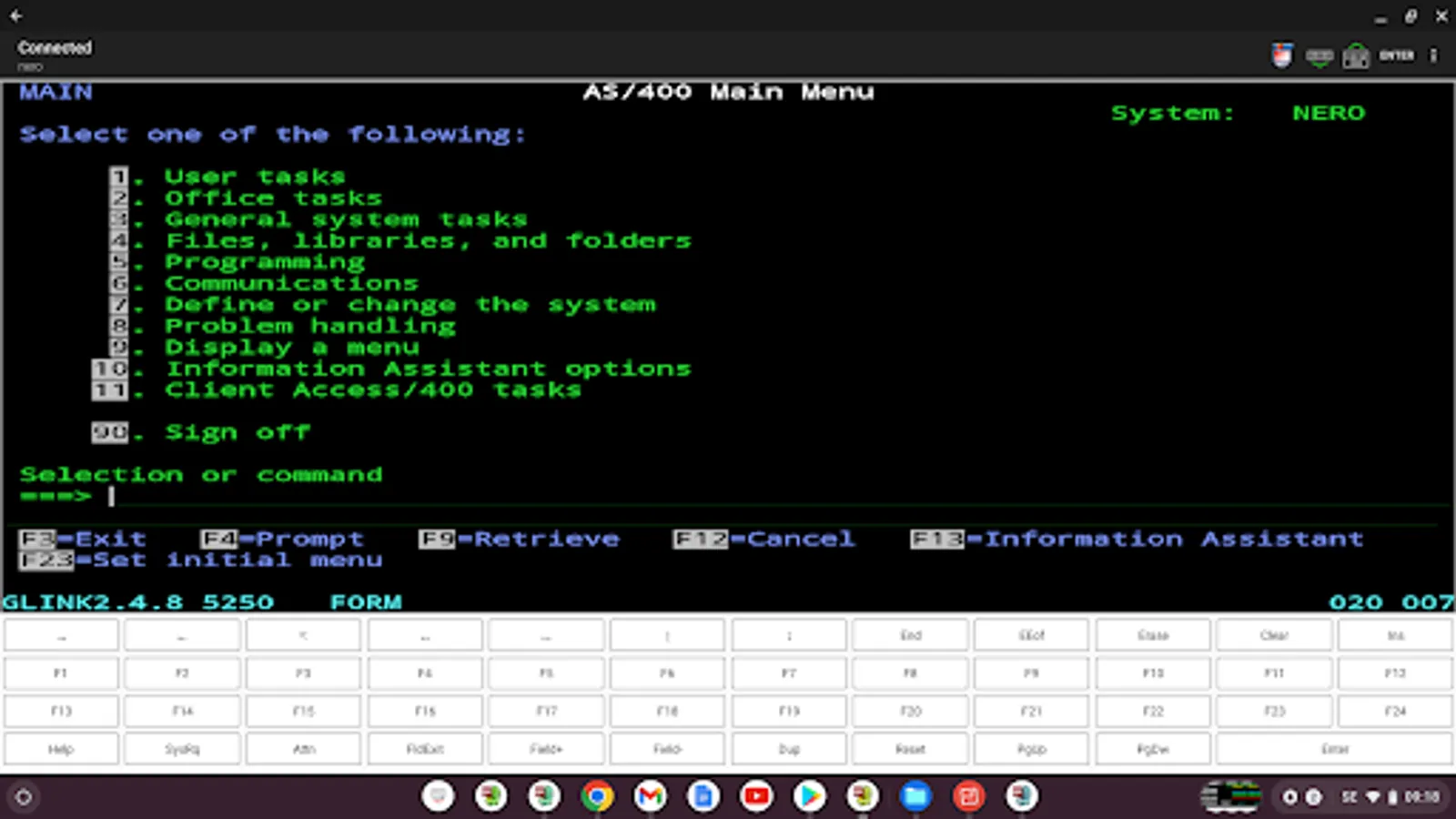This screenshot has width=1456, height=819.
Task: Click the F4=Prompt hotspot
Action: tap(282, 539)
